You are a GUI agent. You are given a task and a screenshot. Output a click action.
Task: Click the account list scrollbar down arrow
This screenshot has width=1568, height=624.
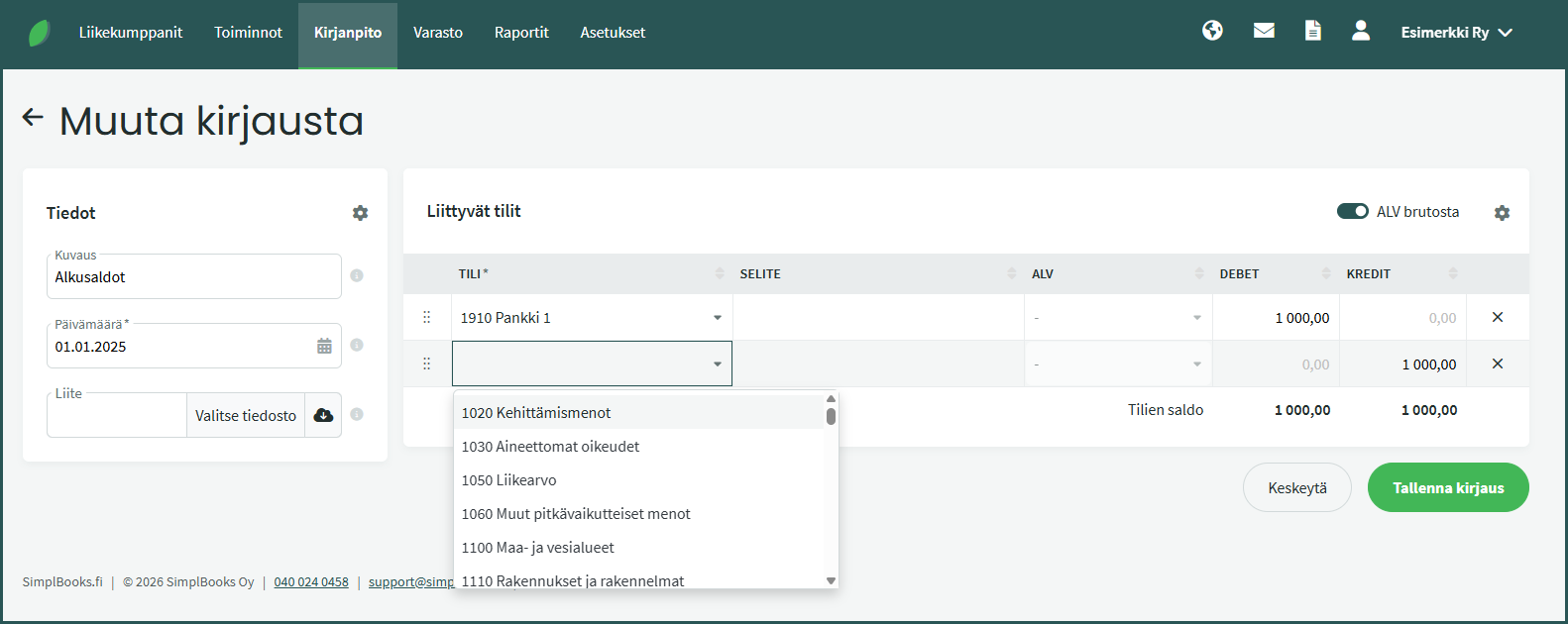[831, 580]
